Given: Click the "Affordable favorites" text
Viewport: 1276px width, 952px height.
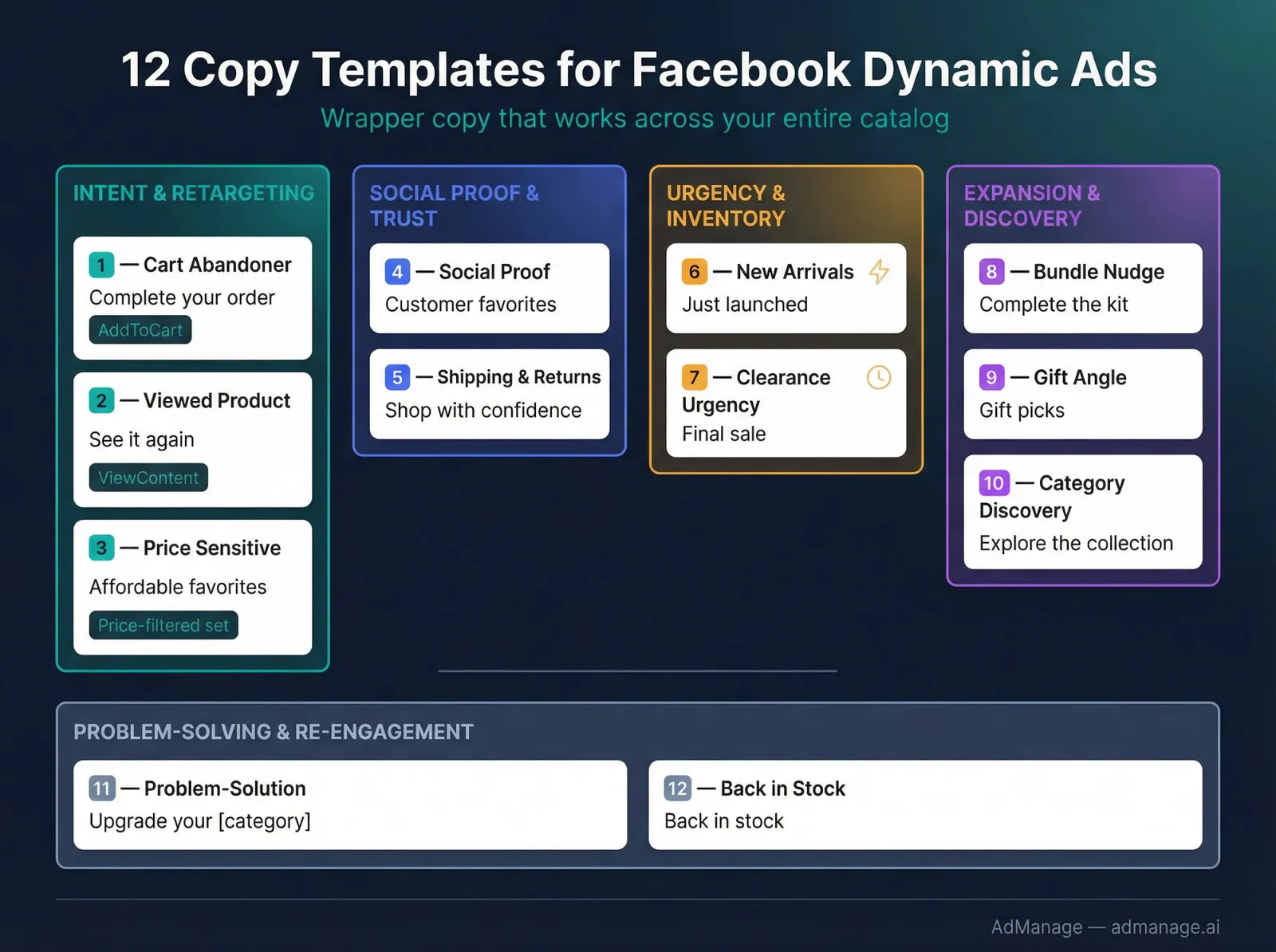Looking at the screenshot, I should (x=178, y=587).
